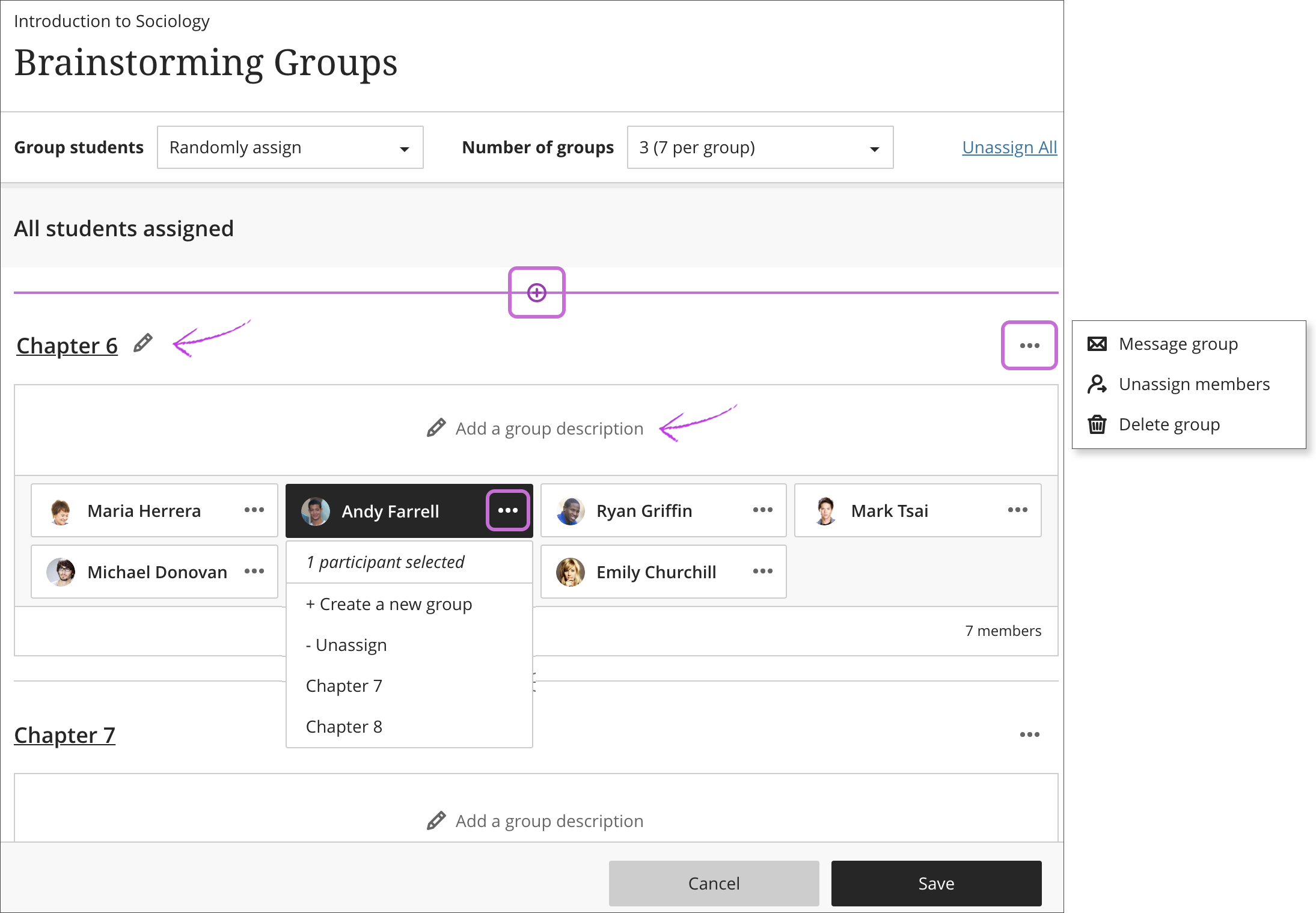Click the Message group envelope icon

pos(1097,343)
